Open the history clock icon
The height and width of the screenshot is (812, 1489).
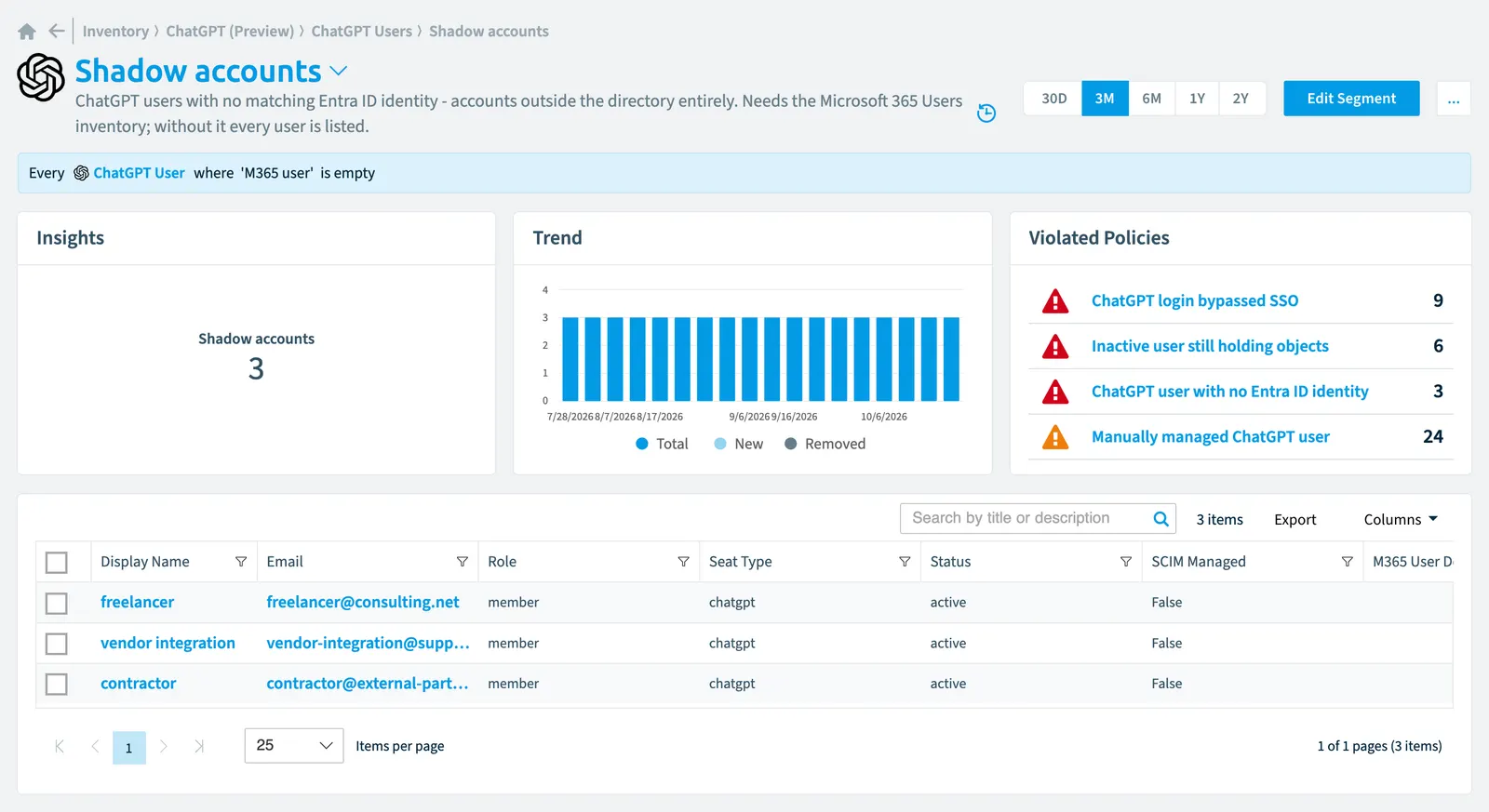click(986, 113)
